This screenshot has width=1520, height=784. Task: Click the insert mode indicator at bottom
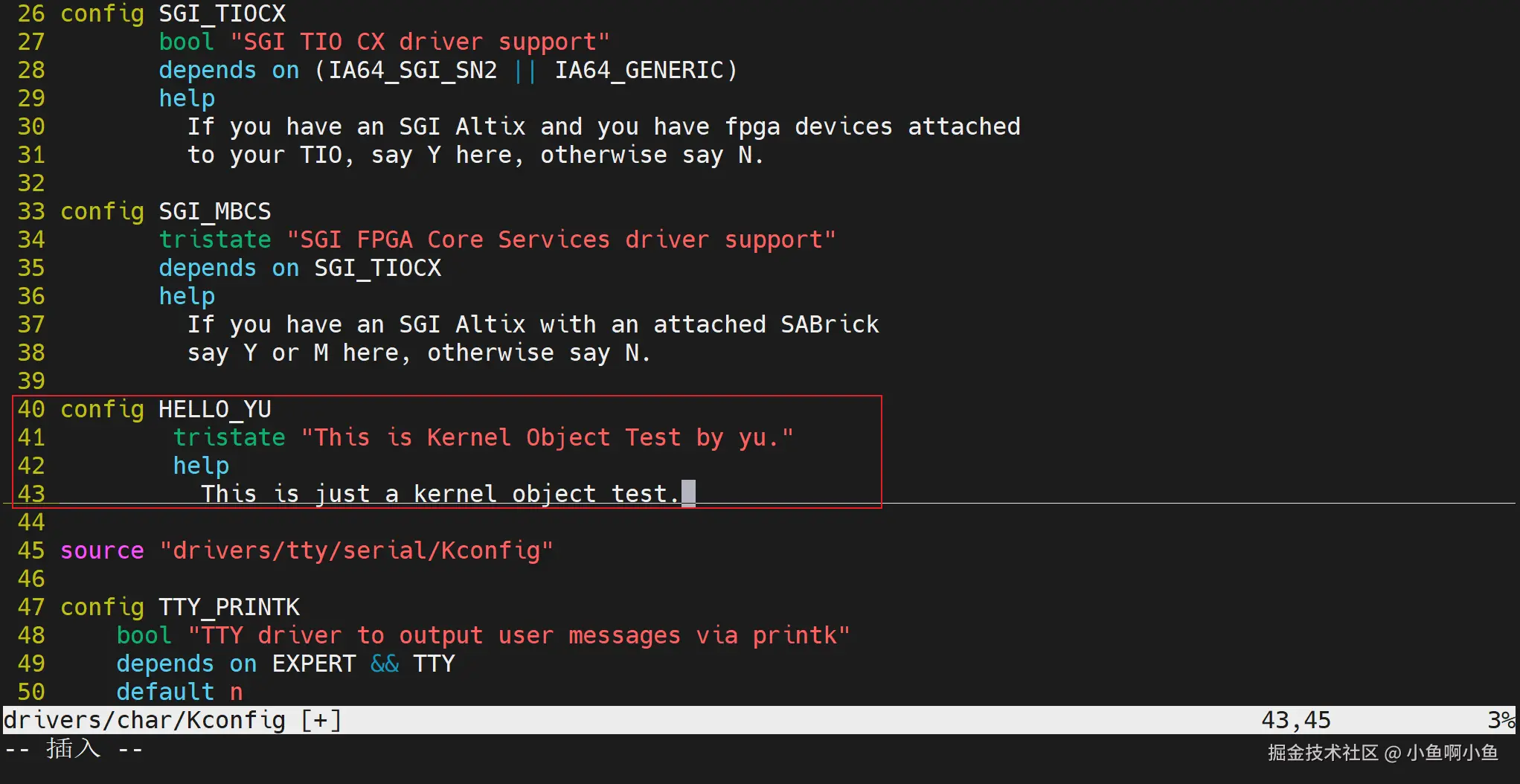[73, 748]
